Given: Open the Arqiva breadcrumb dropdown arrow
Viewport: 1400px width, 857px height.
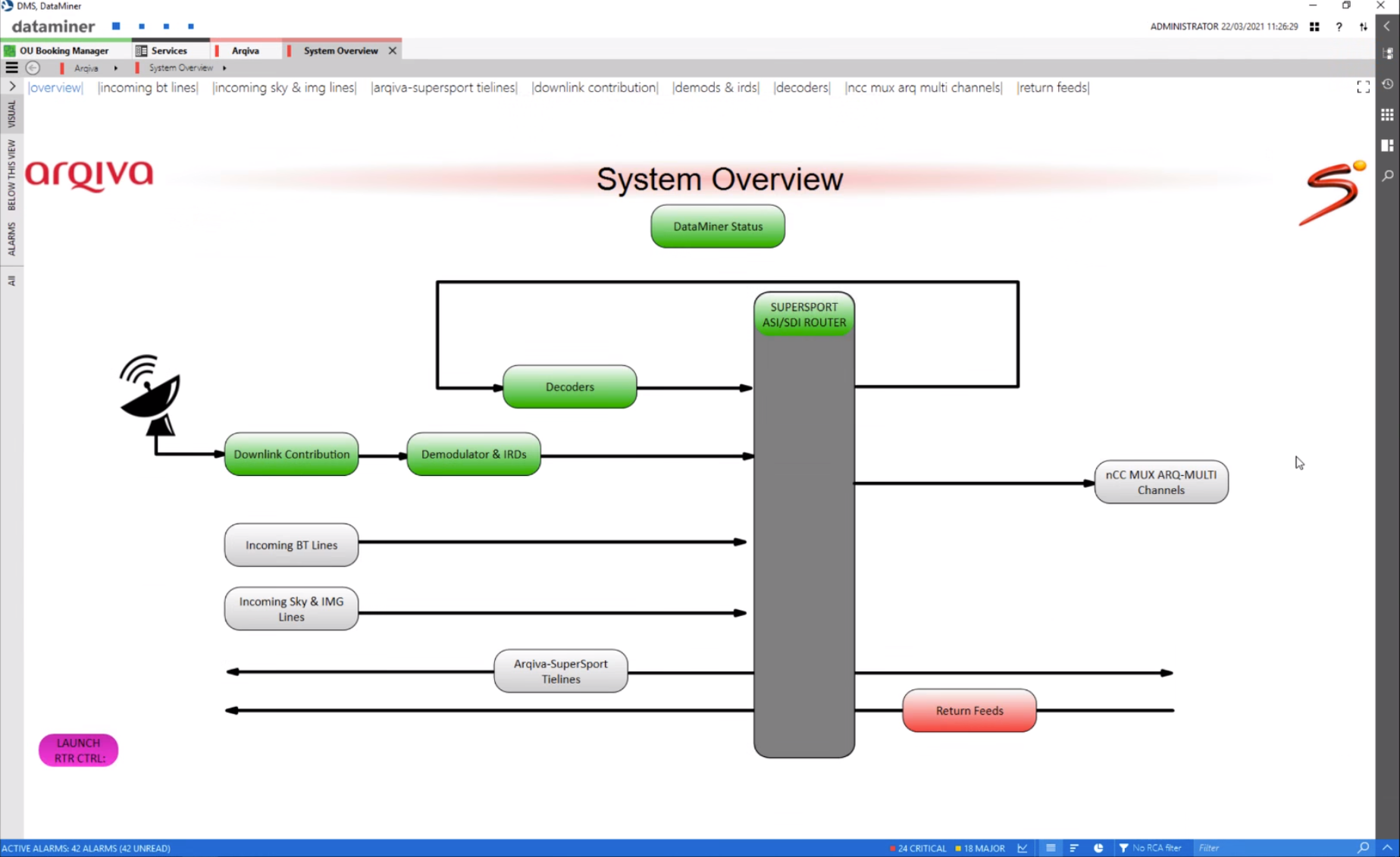Looking at the screenshot, I should pos(115,68).
